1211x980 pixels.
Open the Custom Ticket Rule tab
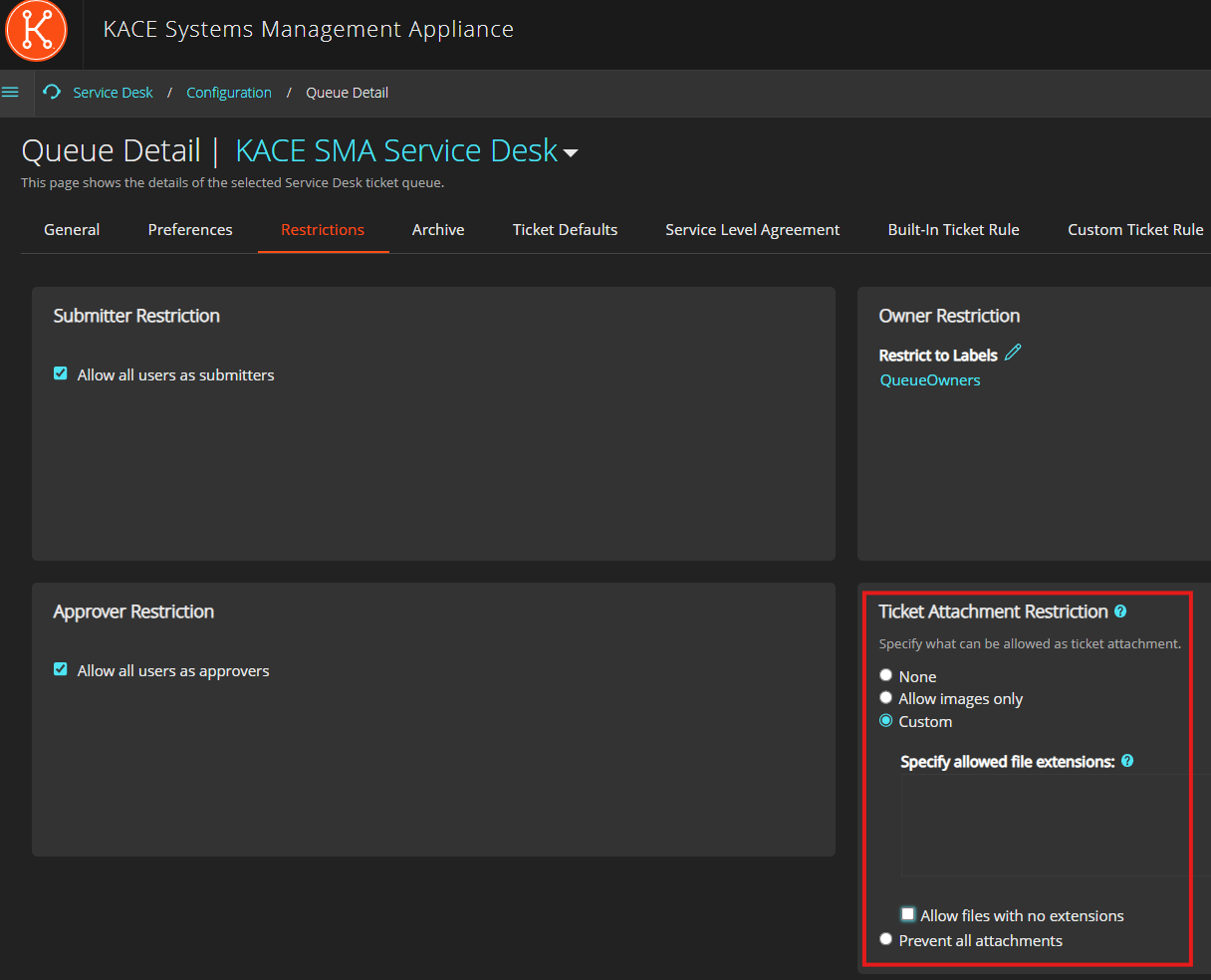tap(1135, 230)
